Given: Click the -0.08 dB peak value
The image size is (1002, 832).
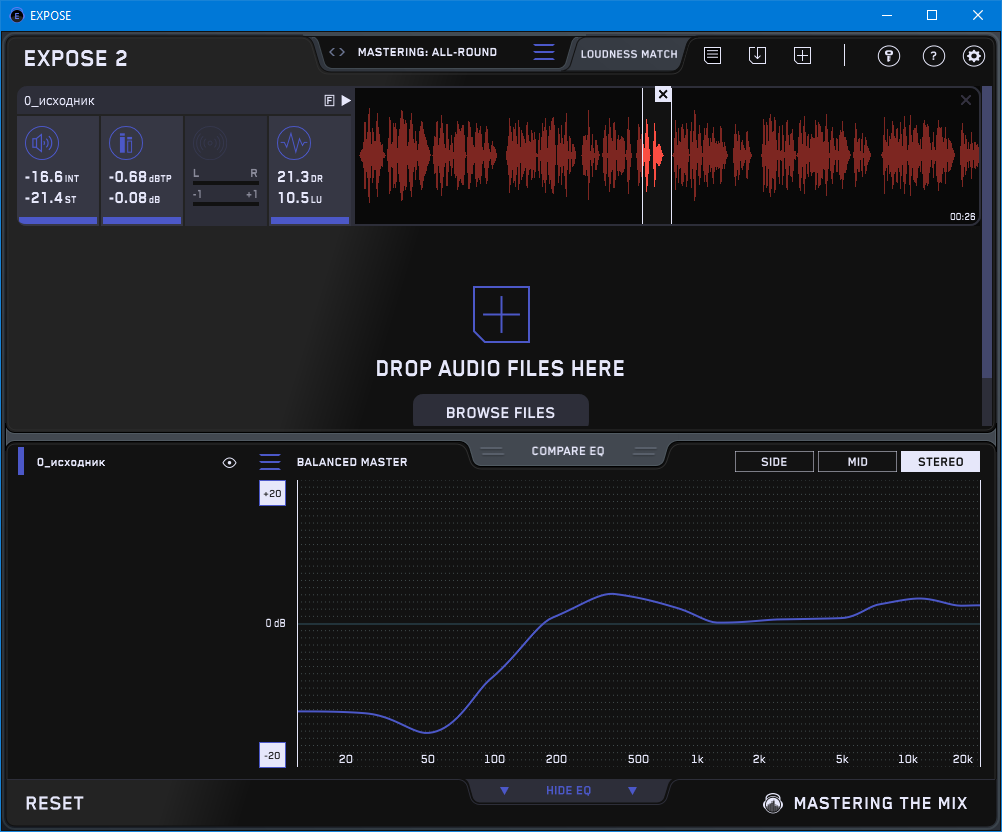Looking at the screenshot, I should tap(134, 198).
